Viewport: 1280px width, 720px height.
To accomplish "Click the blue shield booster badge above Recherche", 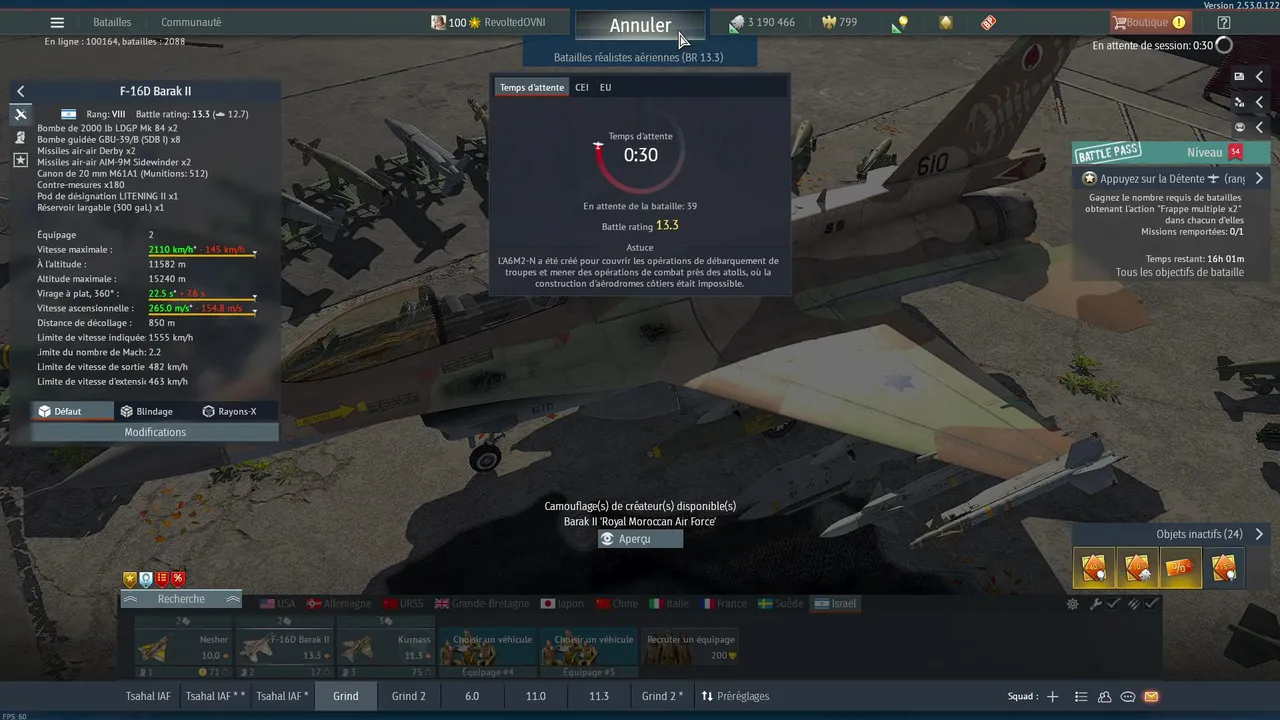I will point(145,579).
